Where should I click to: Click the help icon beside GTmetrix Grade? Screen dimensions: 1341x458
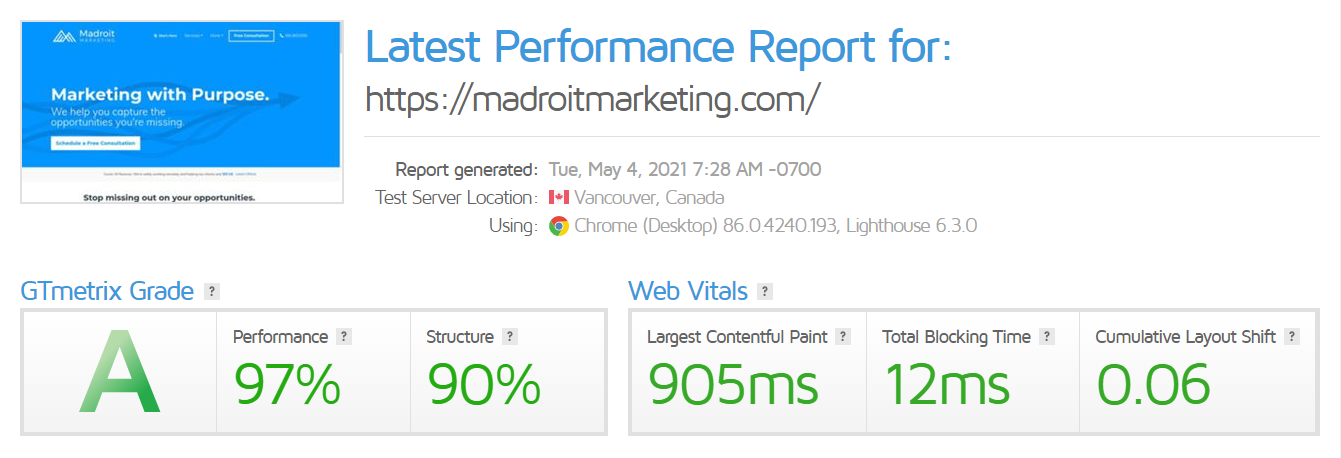tap(211, 292)
